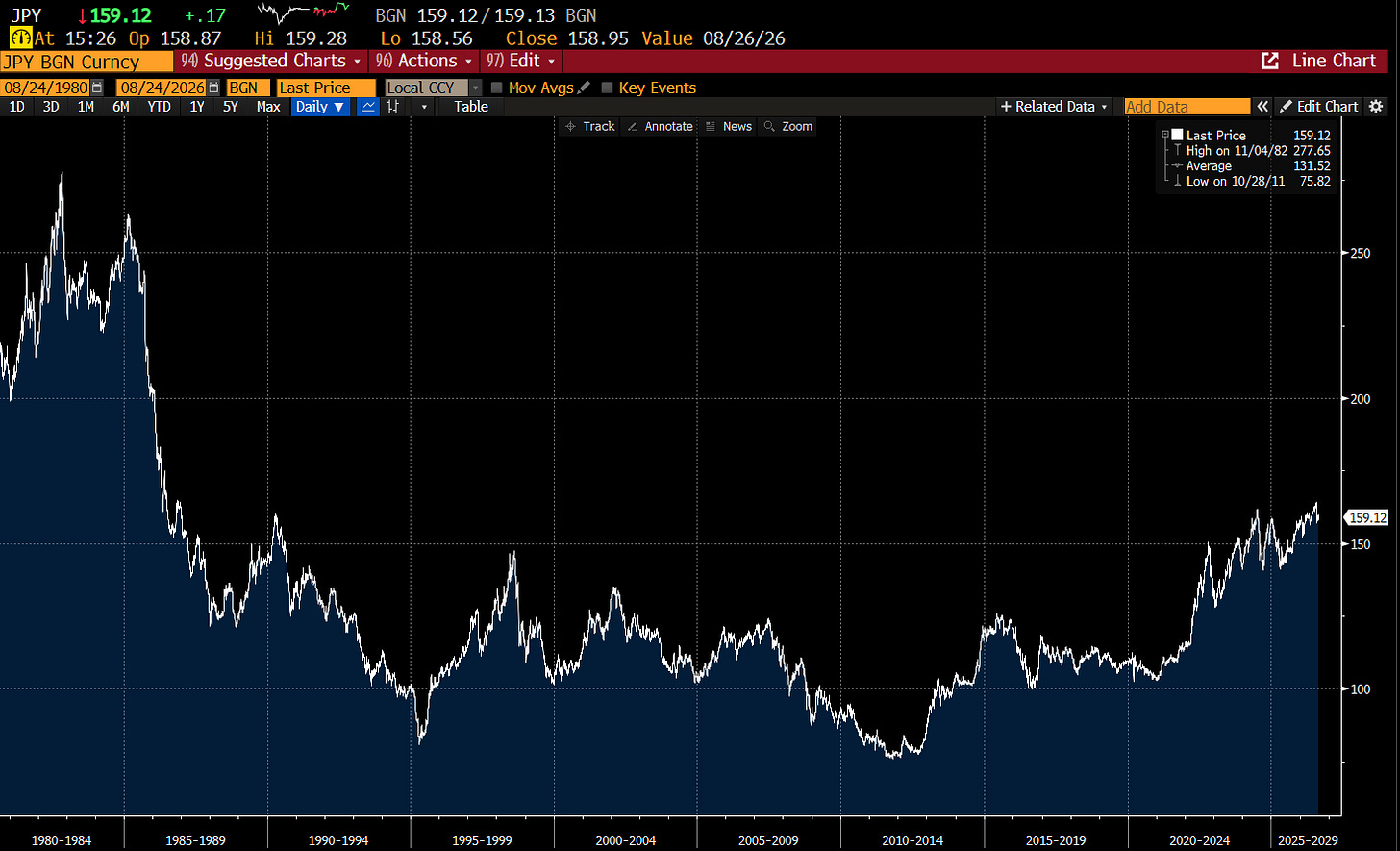Viewport: 1400px width, 851px height.
Task: Collapse the Last Price legend tree
Action: click(1164, 136)
